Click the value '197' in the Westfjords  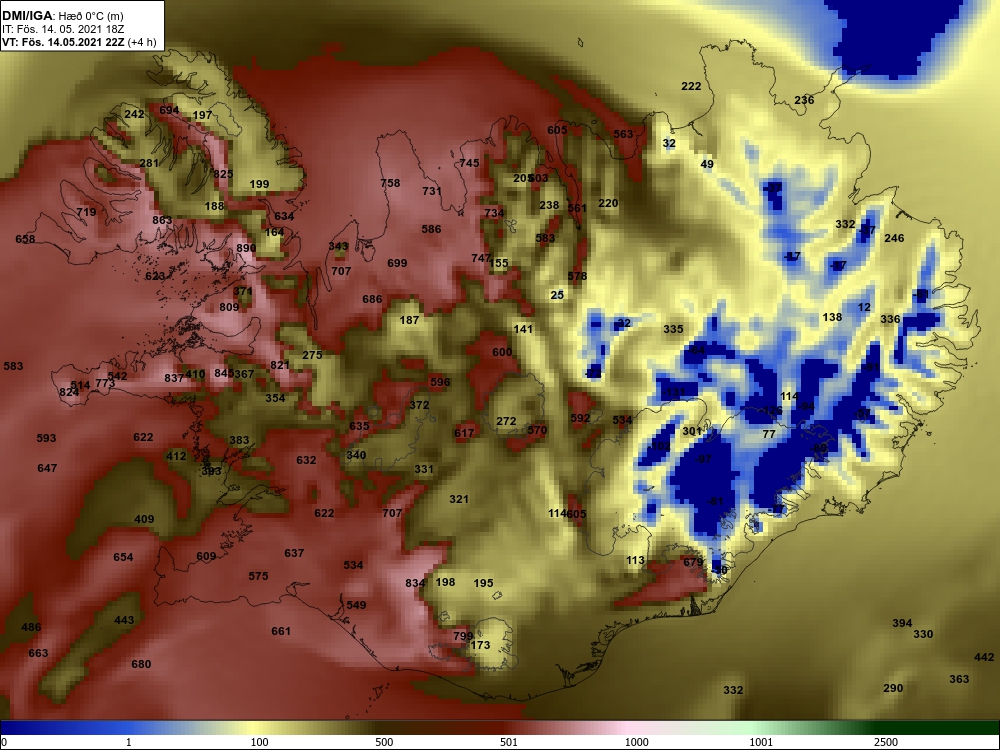202,115
